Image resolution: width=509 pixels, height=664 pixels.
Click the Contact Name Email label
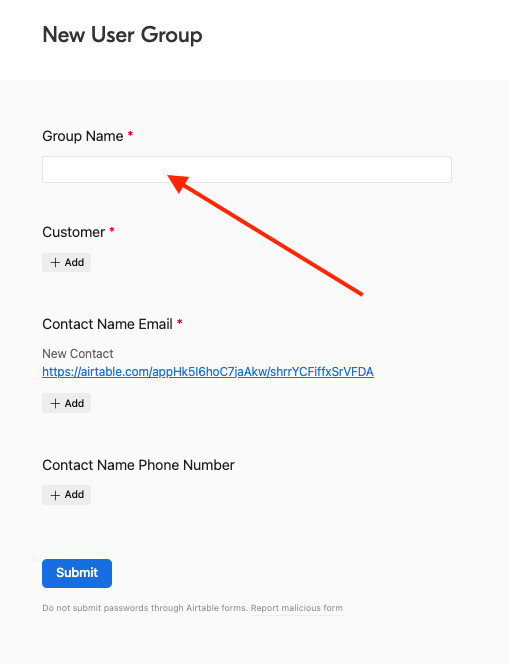[x=107, y=324]
